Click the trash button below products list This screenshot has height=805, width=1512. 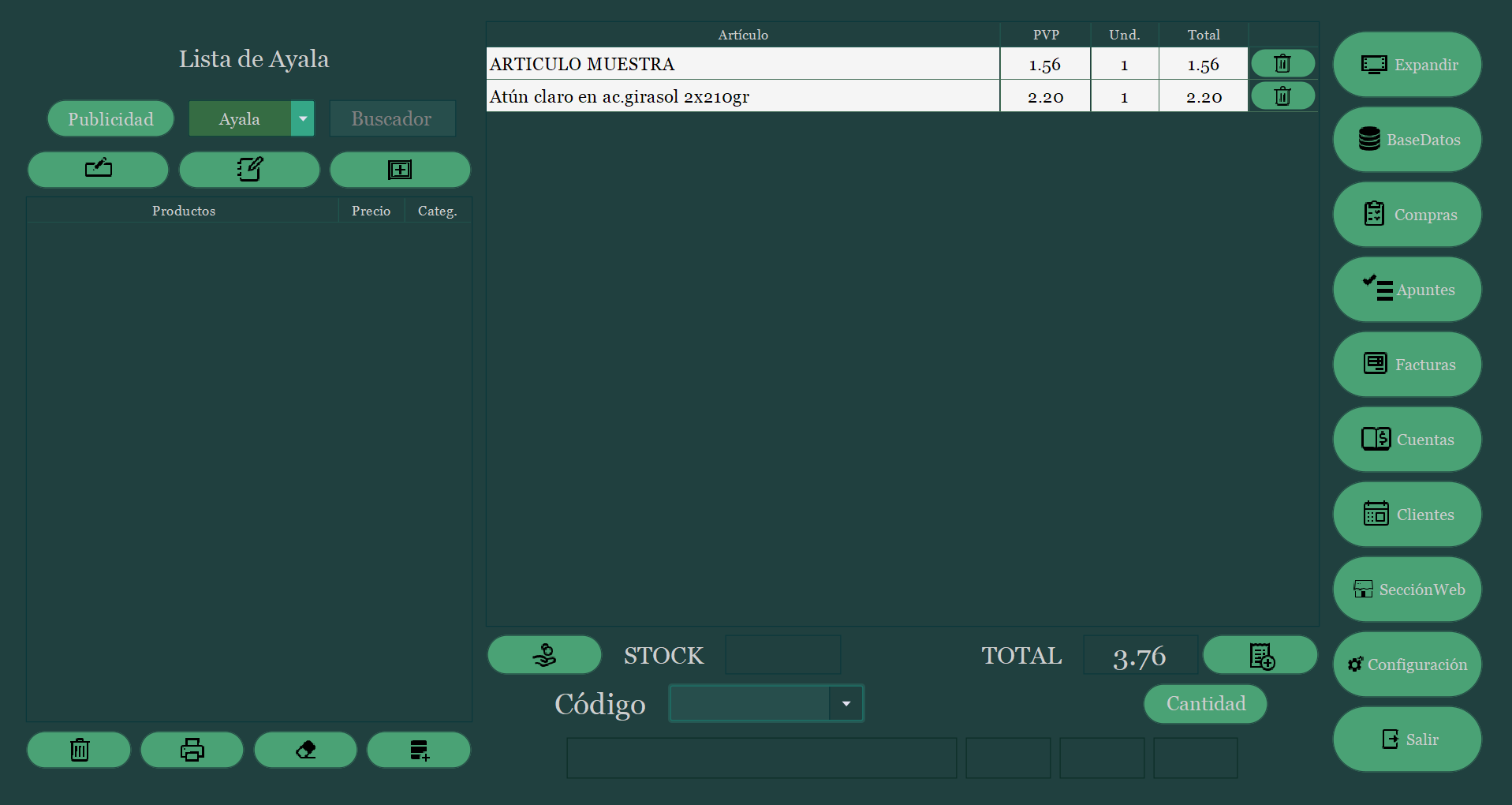[x=79, y=750]
